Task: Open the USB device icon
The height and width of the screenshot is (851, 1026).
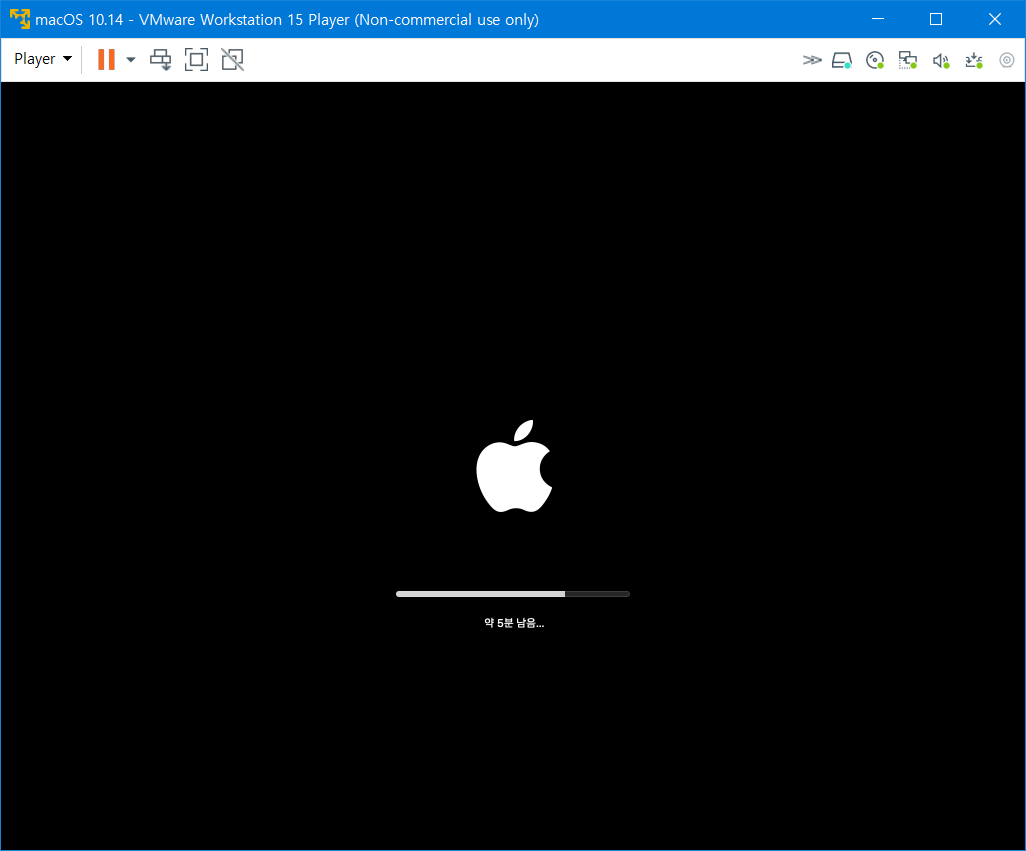Action: pyautogui.click(x=974, y=61)
